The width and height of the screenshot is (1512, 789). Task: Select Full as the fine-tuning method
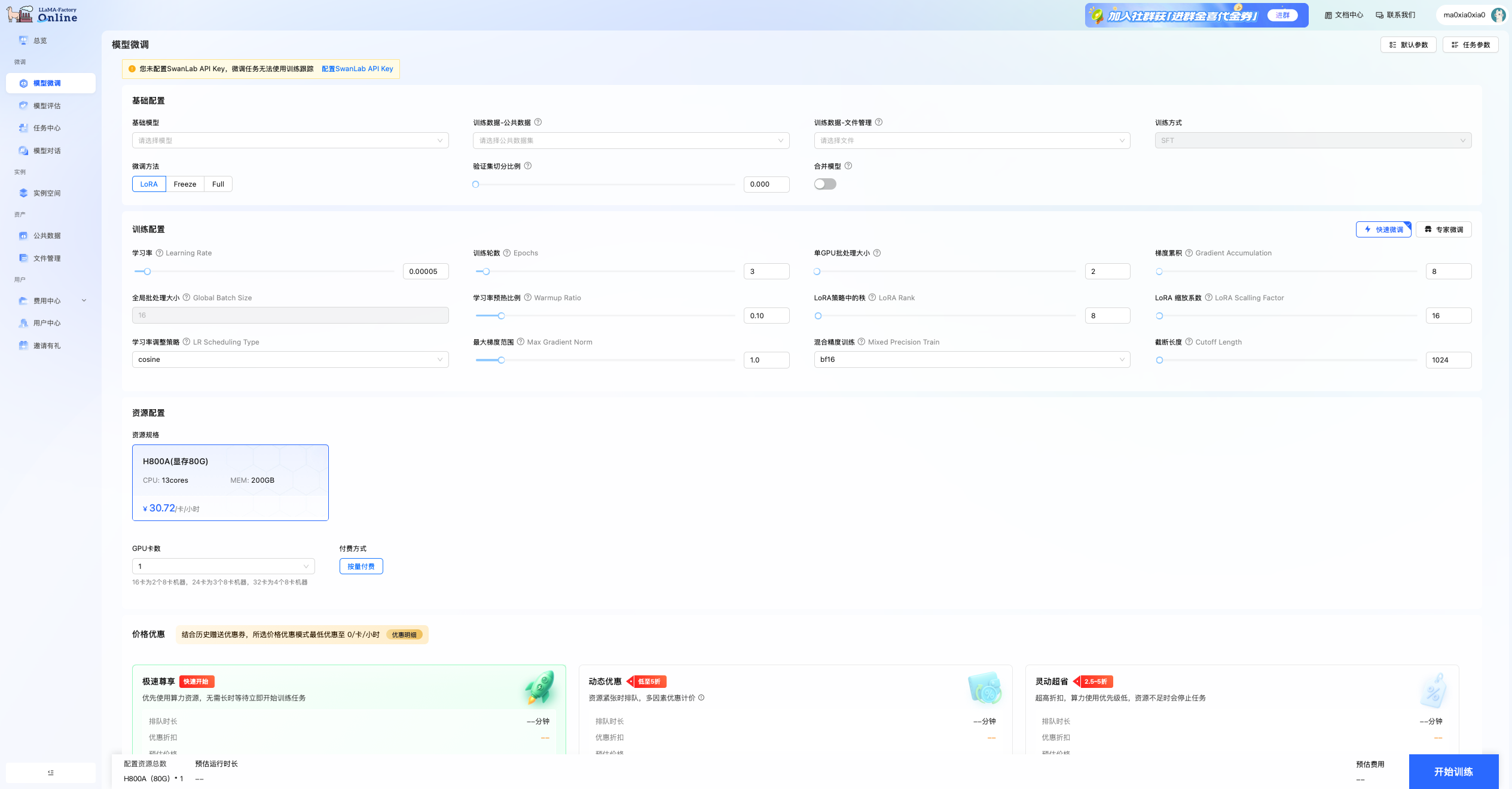coord(218,184)
